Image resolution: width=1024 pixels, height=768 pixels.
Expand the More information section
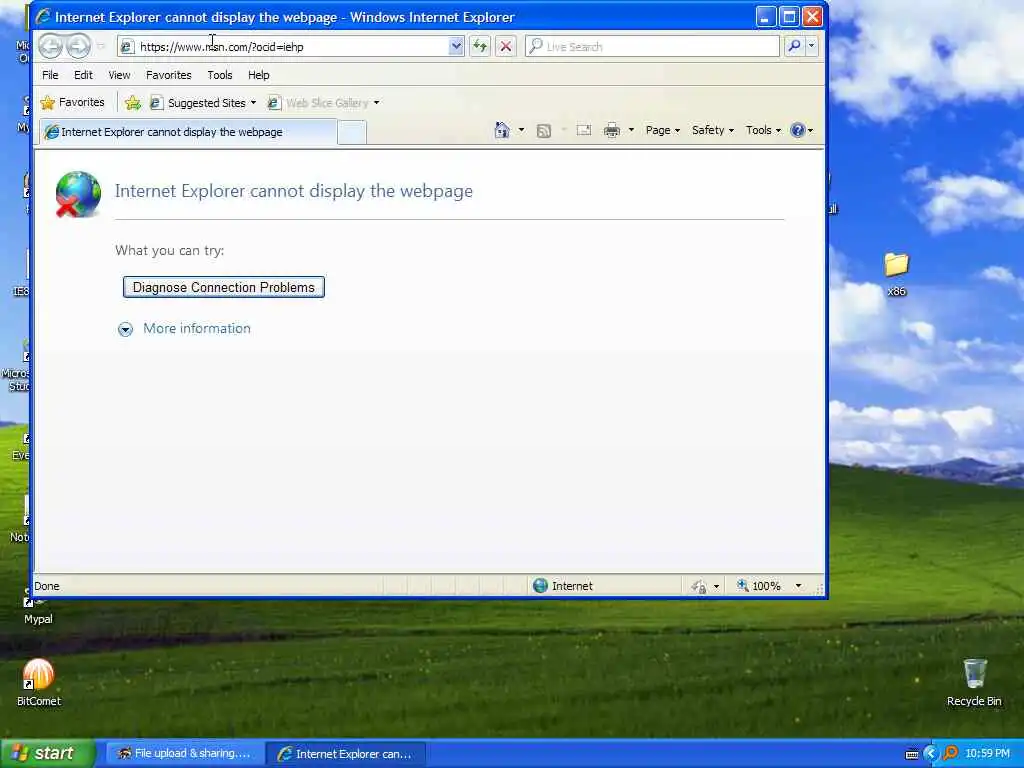184,328
